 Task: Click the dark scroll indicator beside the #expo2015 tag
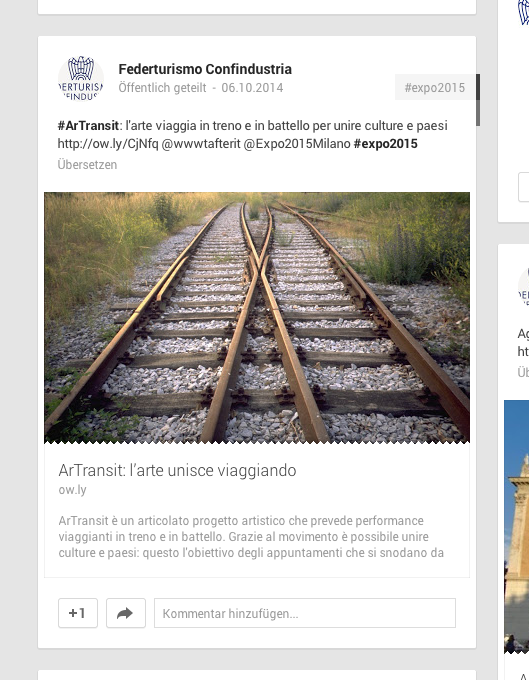[x=478, y=100]
